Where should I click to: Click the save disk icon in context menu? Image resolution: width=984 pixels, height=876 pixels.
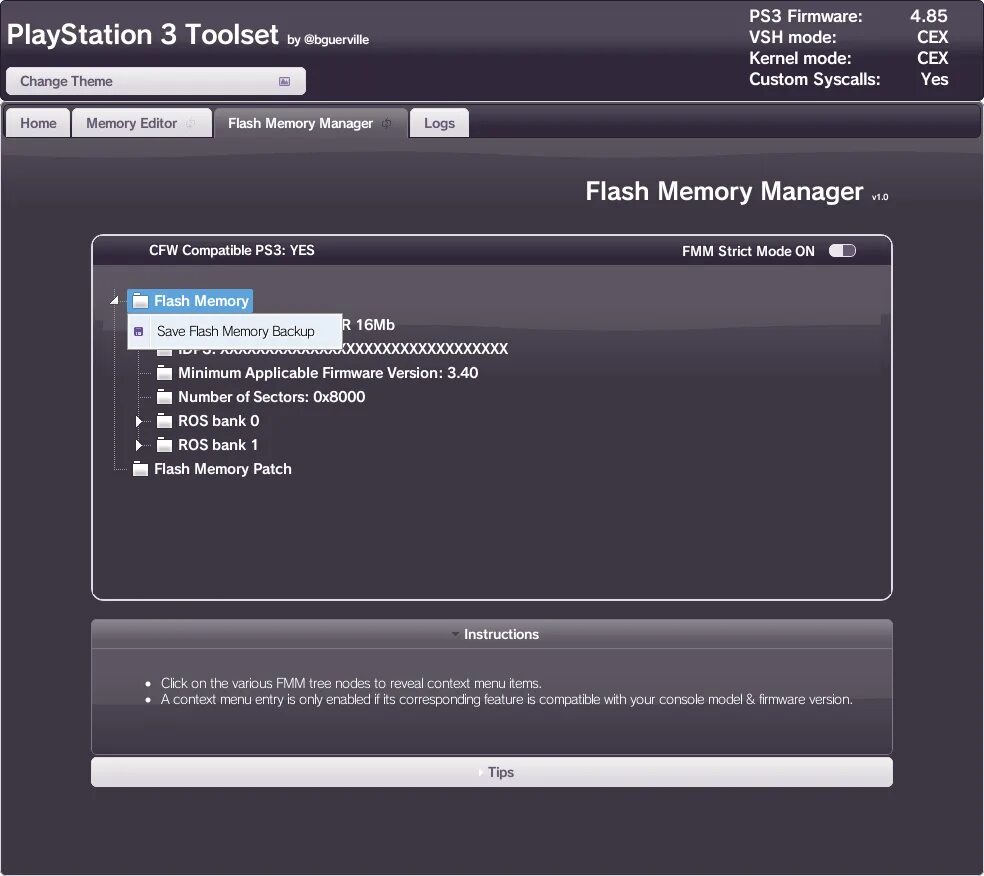pyautogui.click(x=139, y=331)
